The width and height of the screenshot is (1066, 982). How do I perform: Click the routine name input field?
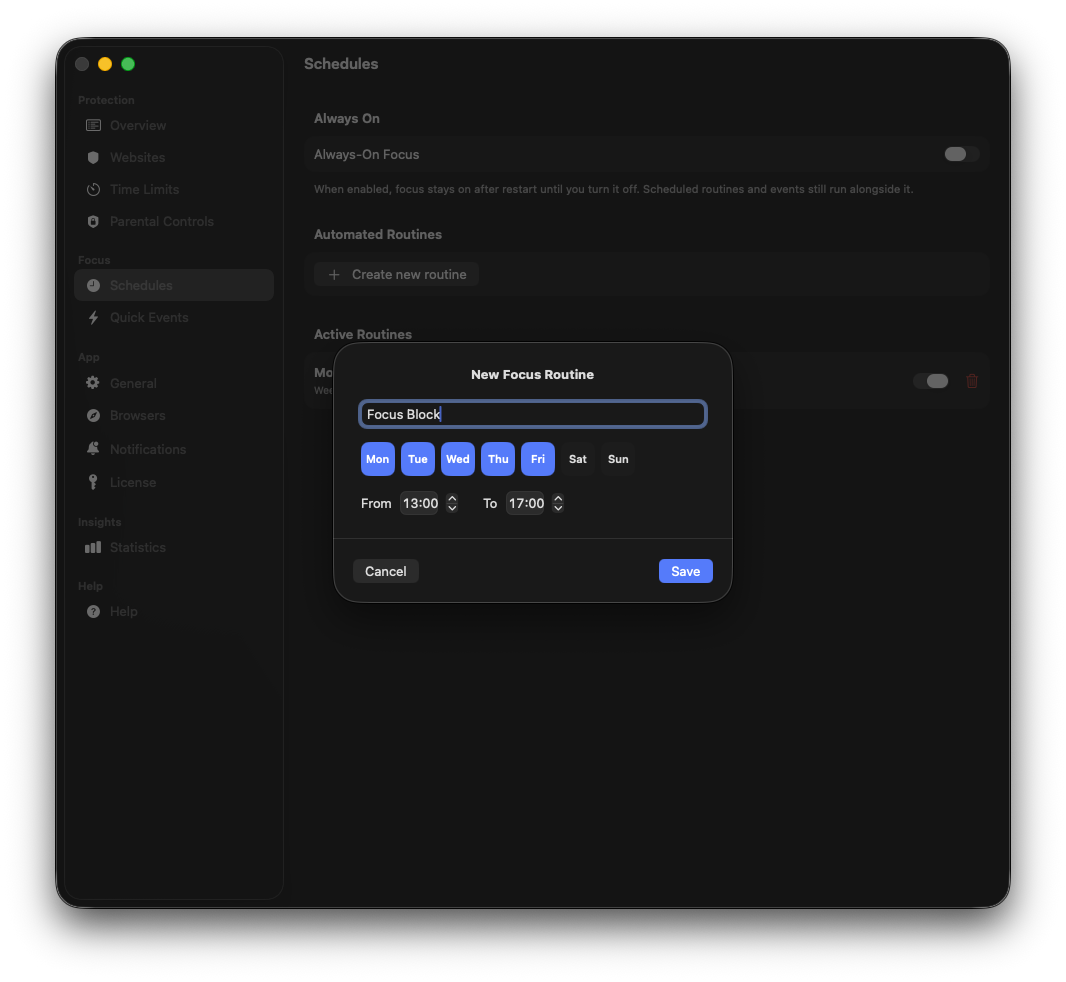tap(533, 414)
